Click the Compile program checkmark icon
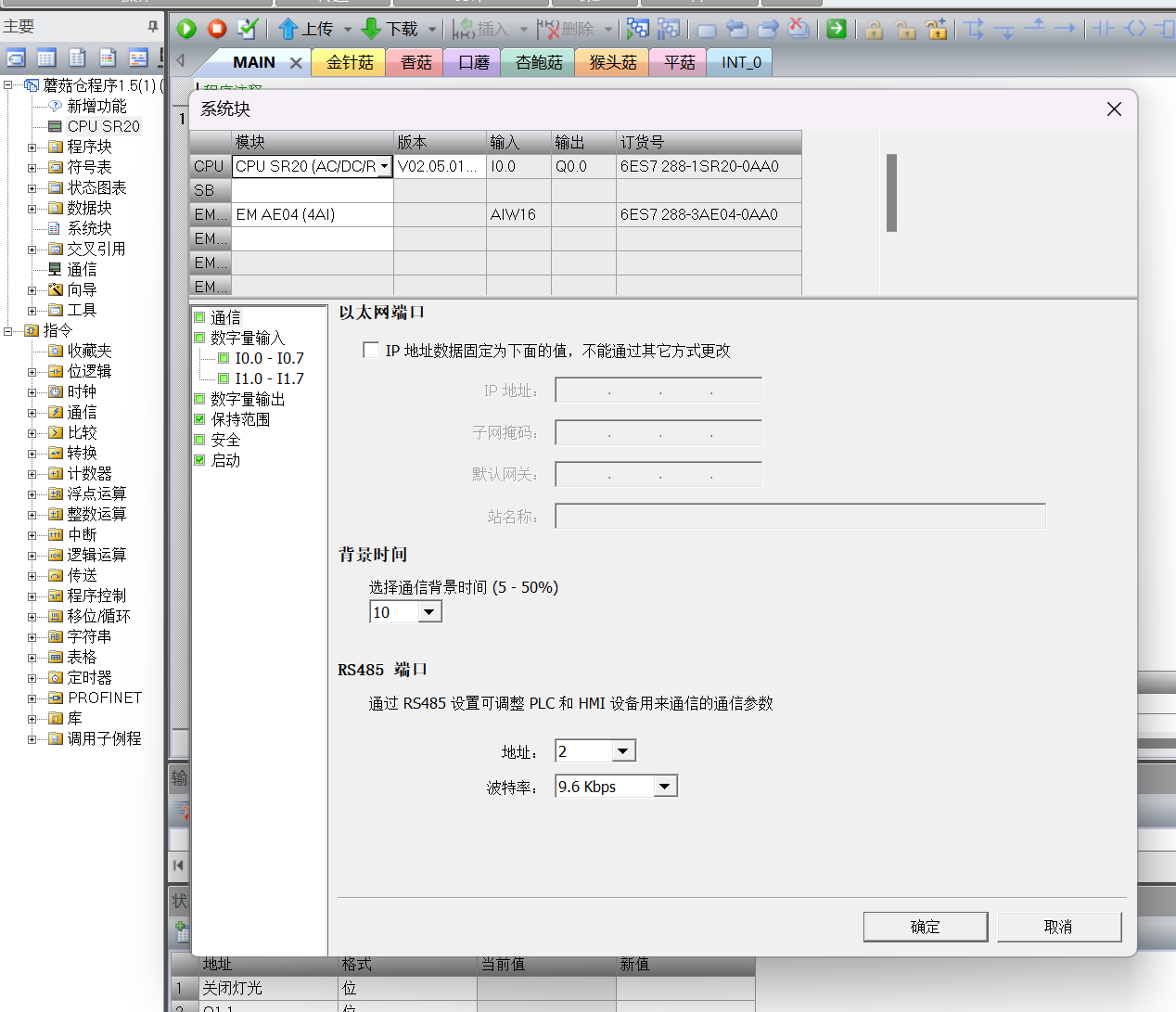This screenshot has width=1176, height=1012. click(x=247, y=29)
